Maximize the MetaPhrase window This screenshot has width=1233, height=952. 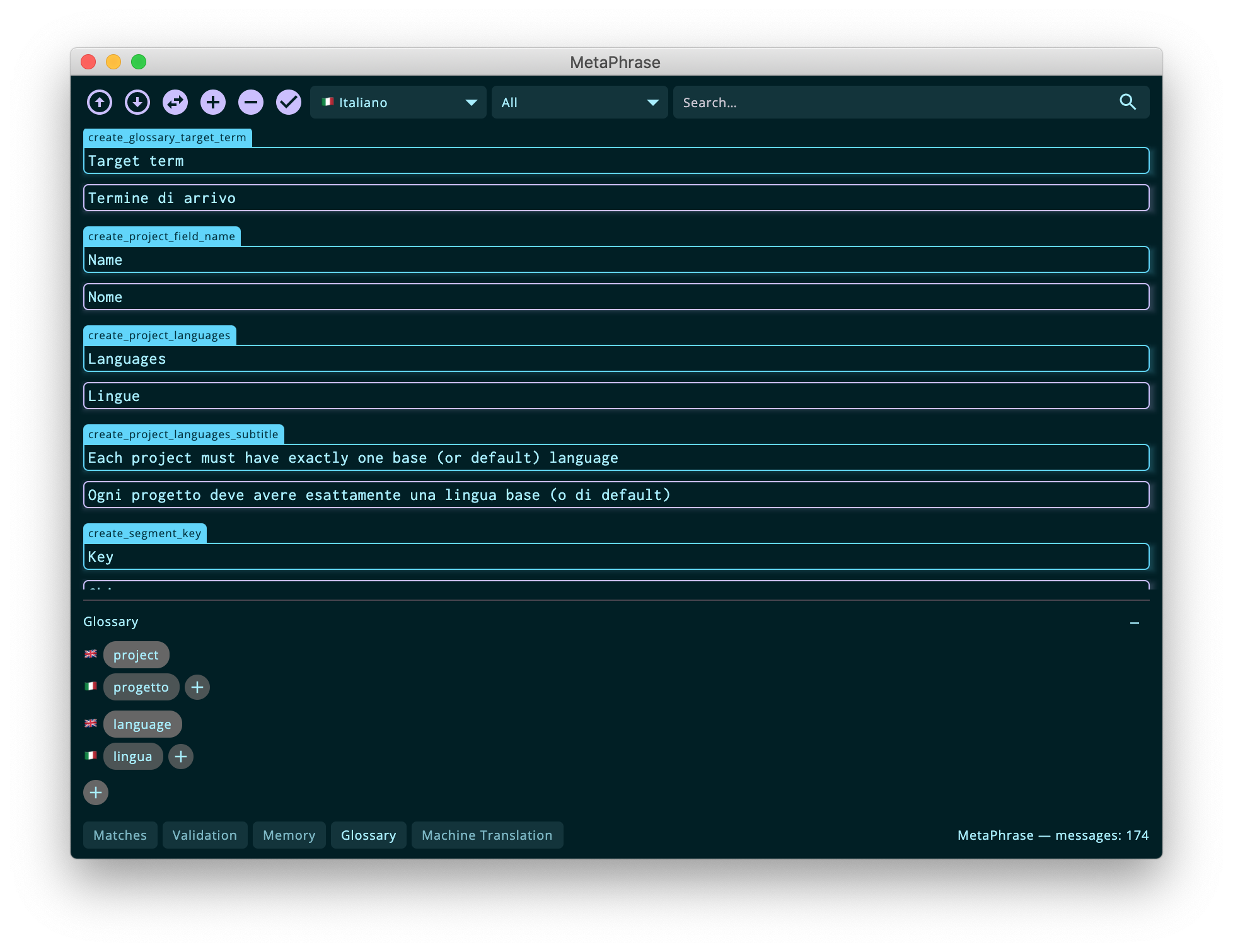pos(139,62)
